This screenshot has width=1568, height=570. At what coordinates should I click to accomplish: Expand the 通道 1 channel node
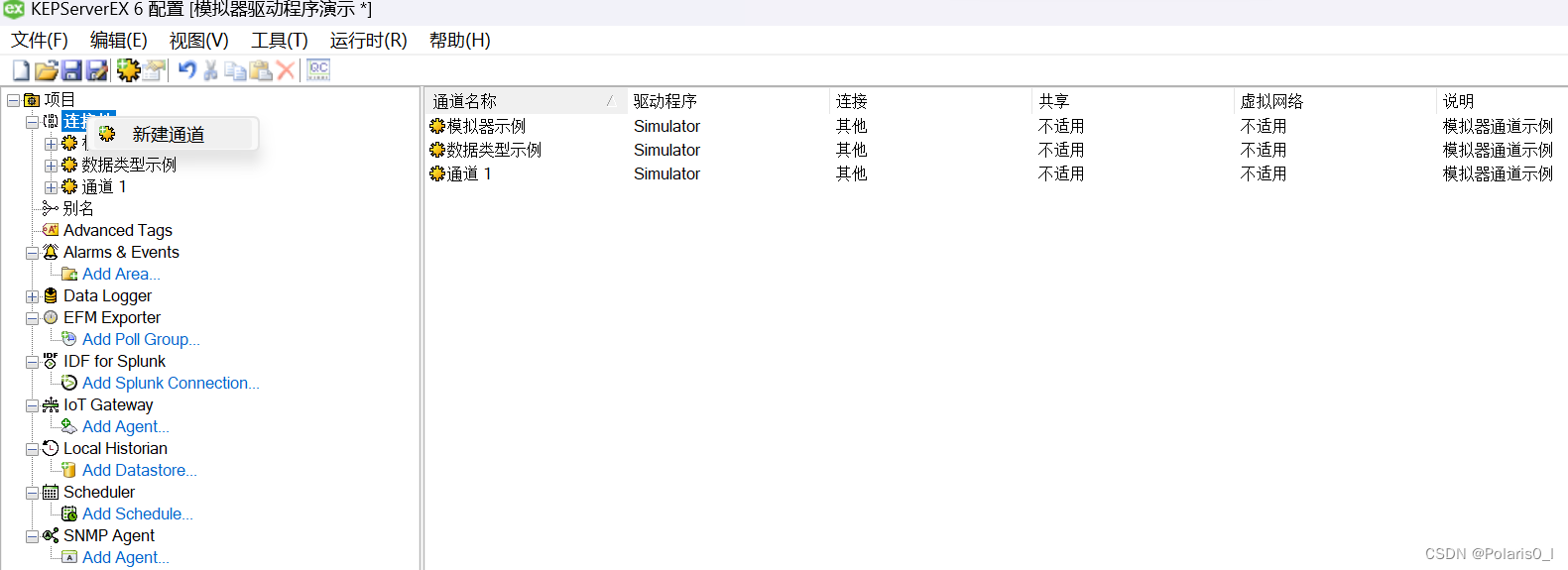click(52, 187)
